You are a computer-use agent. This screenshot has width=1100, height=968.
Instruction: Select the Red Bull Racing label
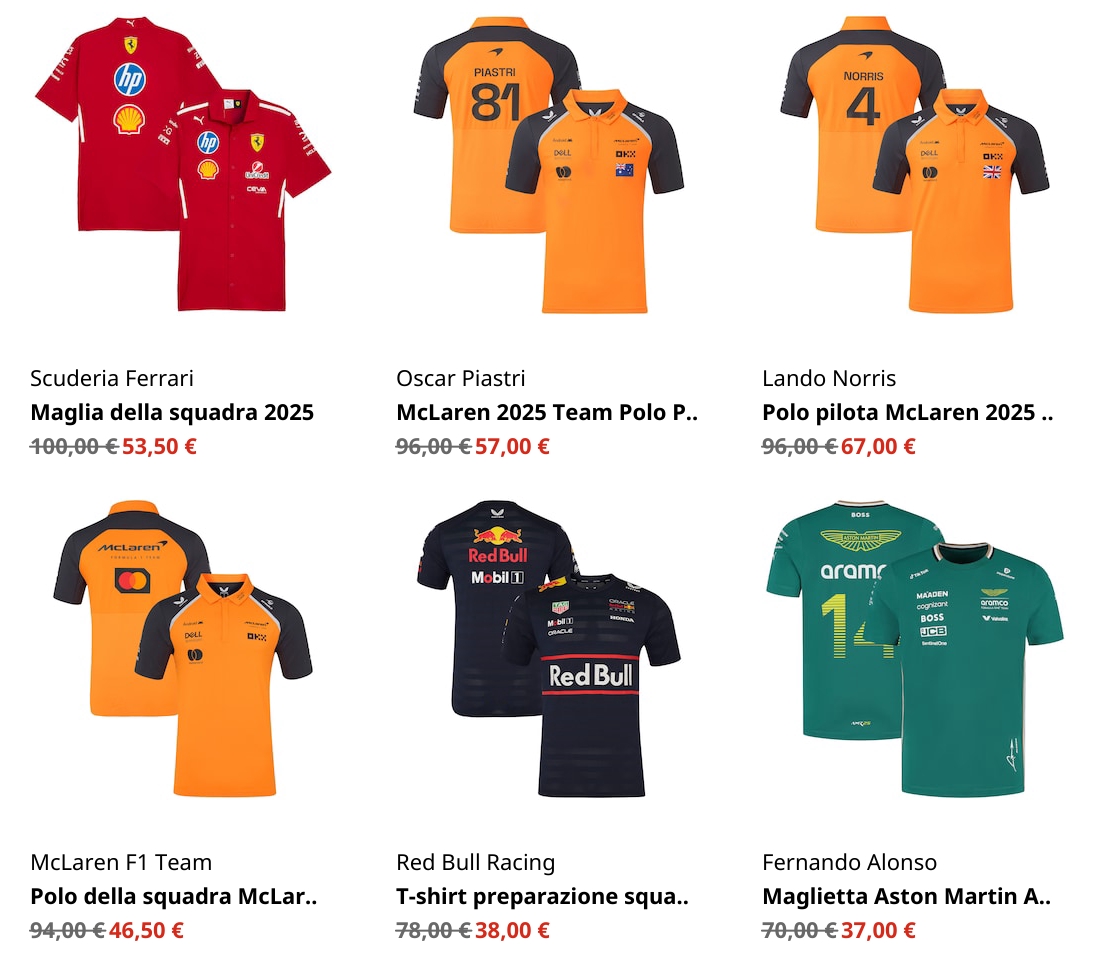[x=475, y=863]
